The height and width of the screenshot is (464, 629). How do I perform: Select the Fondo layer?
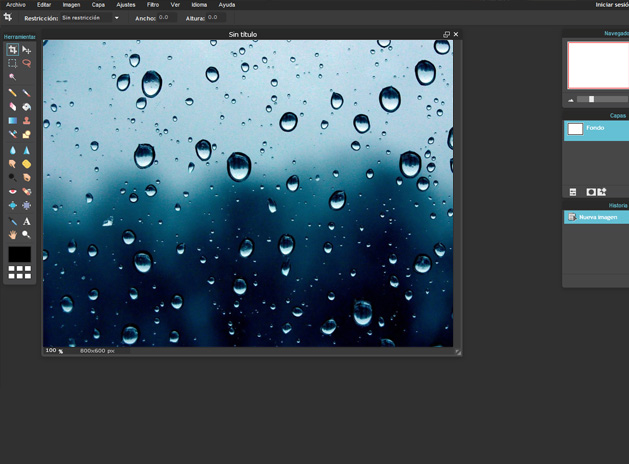point(597,131)
